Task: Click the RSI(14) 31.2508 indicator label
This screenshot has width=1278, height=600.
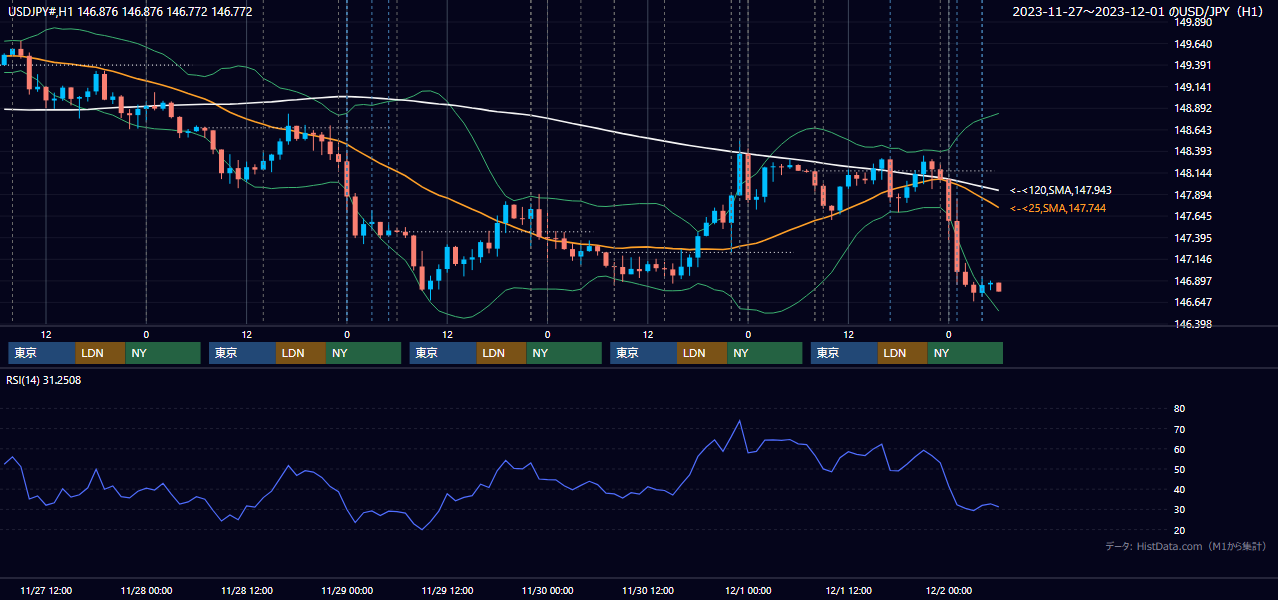Action: coord(44,380)
